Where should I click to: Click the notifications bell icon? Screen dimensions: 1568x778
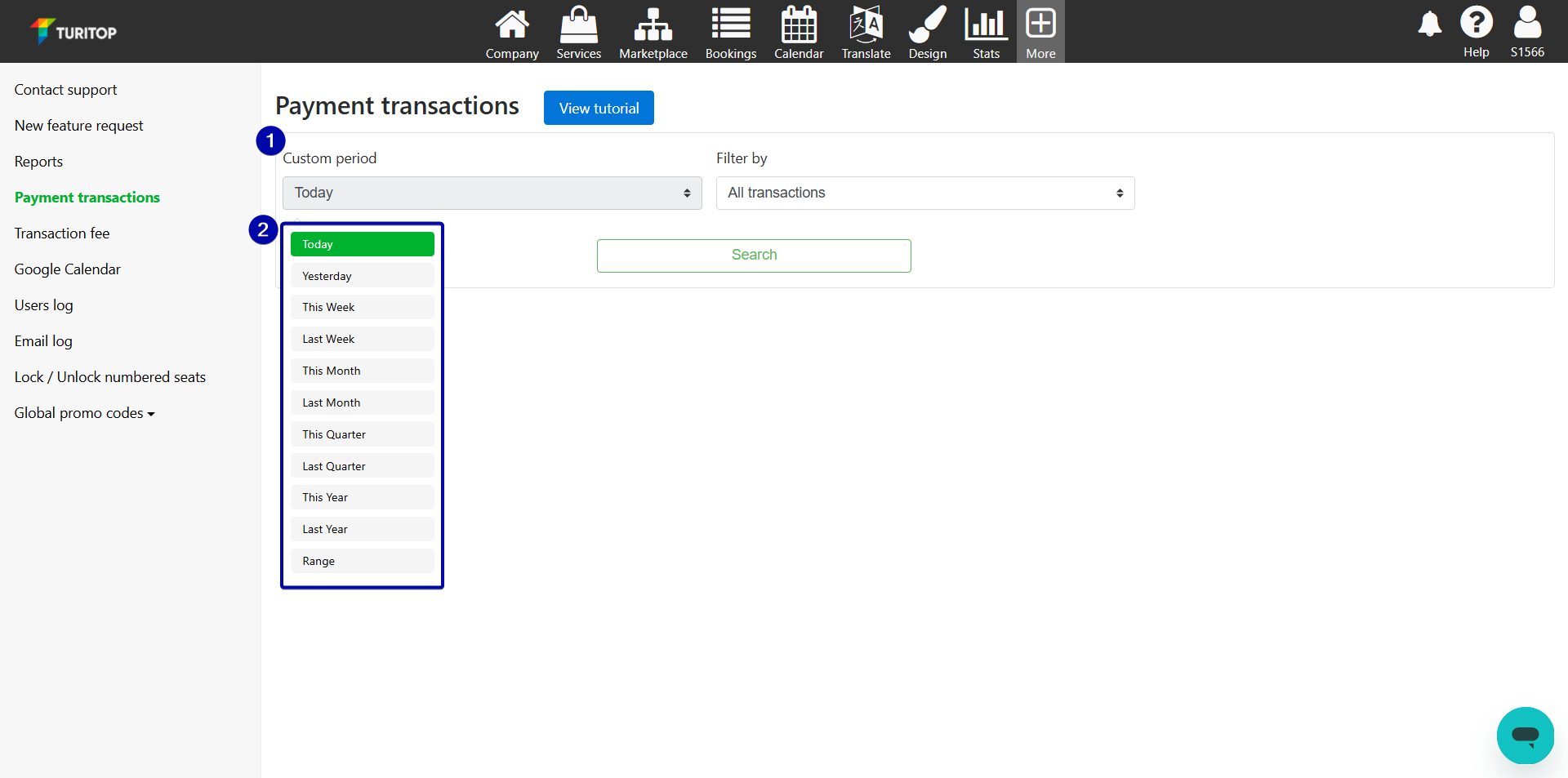point(1429,24)
